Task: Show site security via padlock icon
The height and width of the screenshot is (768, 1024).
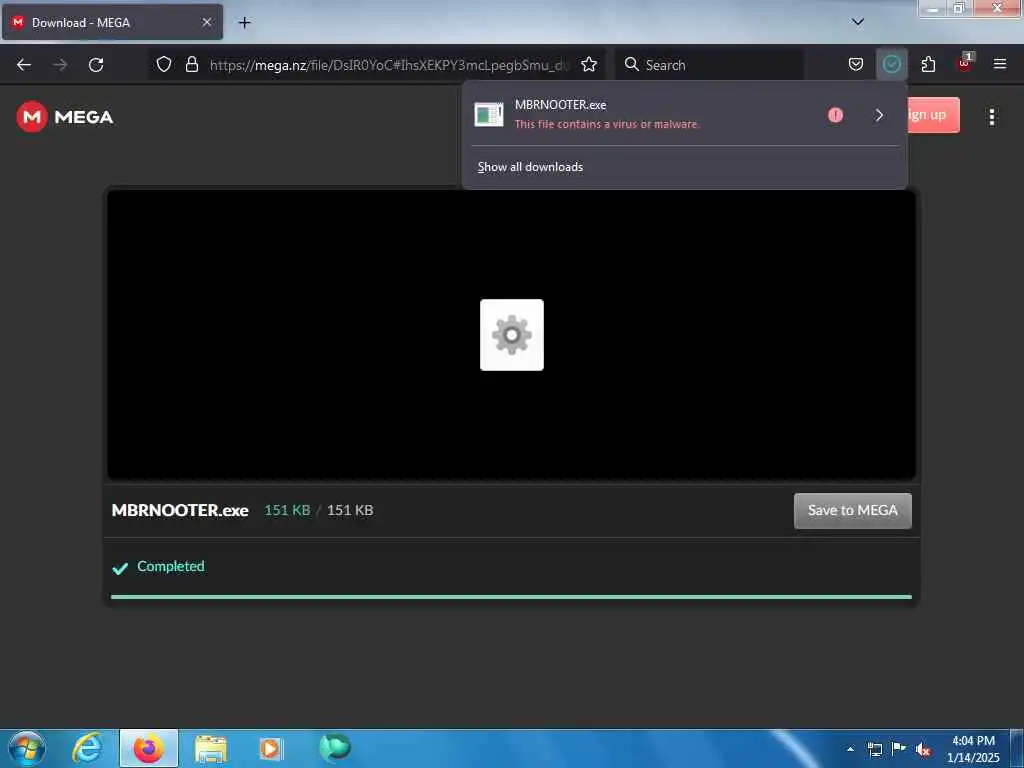Action: click(191, 64)
